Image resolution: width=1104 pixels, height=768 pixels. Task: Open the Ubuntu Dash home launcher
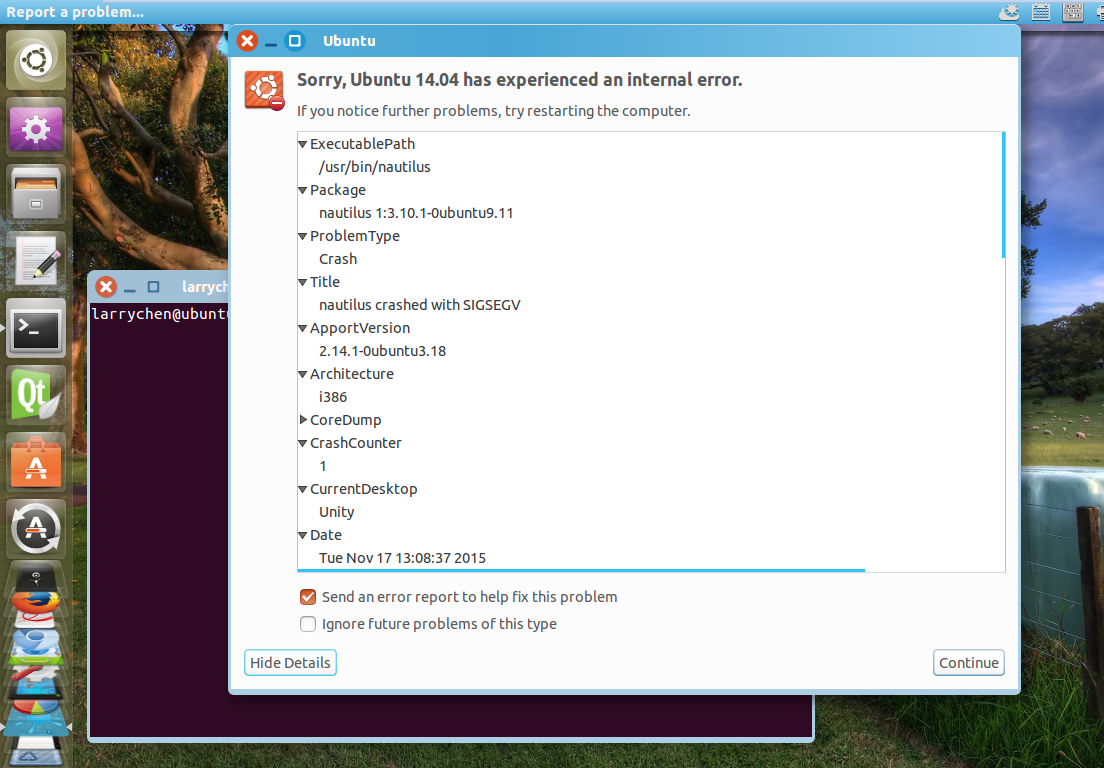click(36, 61)
